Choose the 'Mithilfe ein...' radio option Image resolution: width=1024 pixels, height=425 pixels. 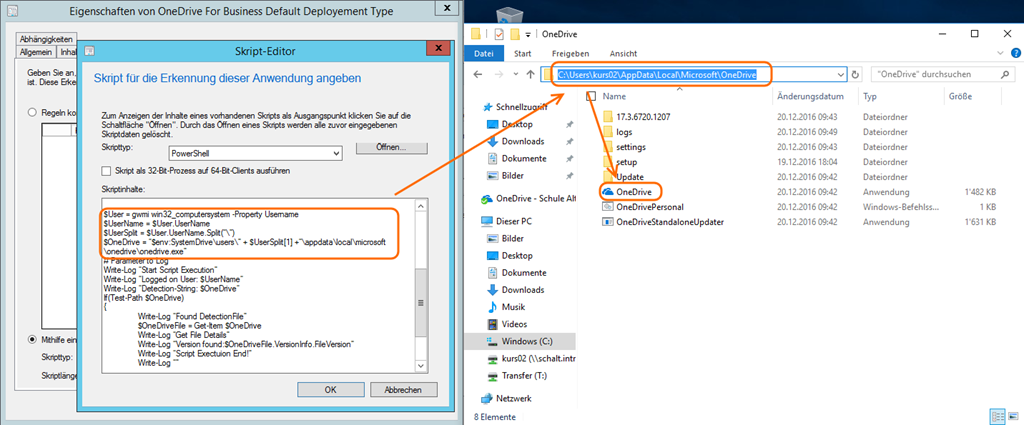click(33, 340)
